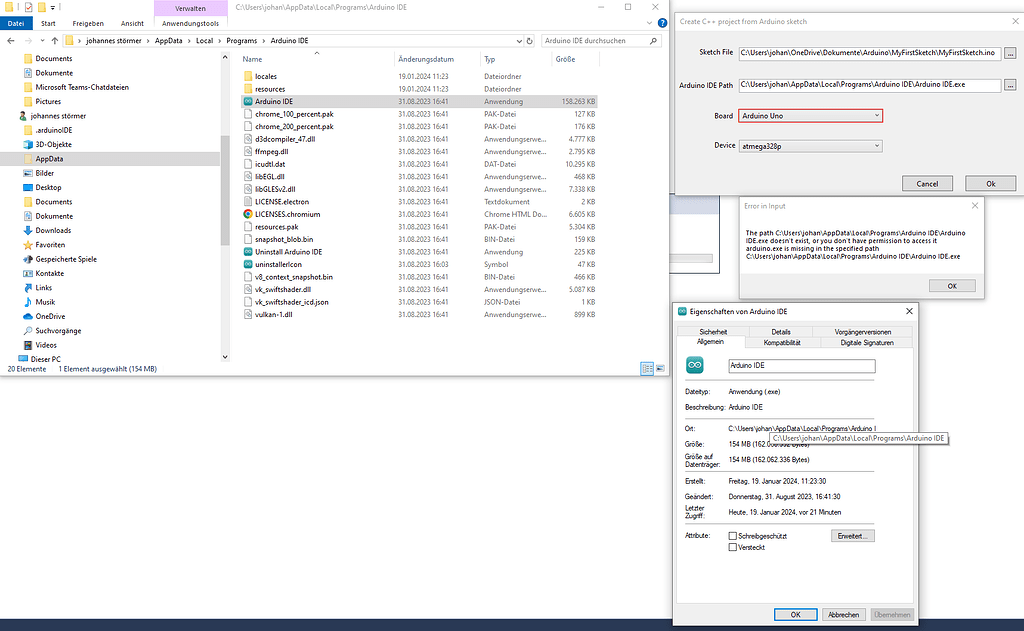Switch to the Start ribbon tab
The height and width of the screenshot is (631, 1024).
click(x=48, y=24)
